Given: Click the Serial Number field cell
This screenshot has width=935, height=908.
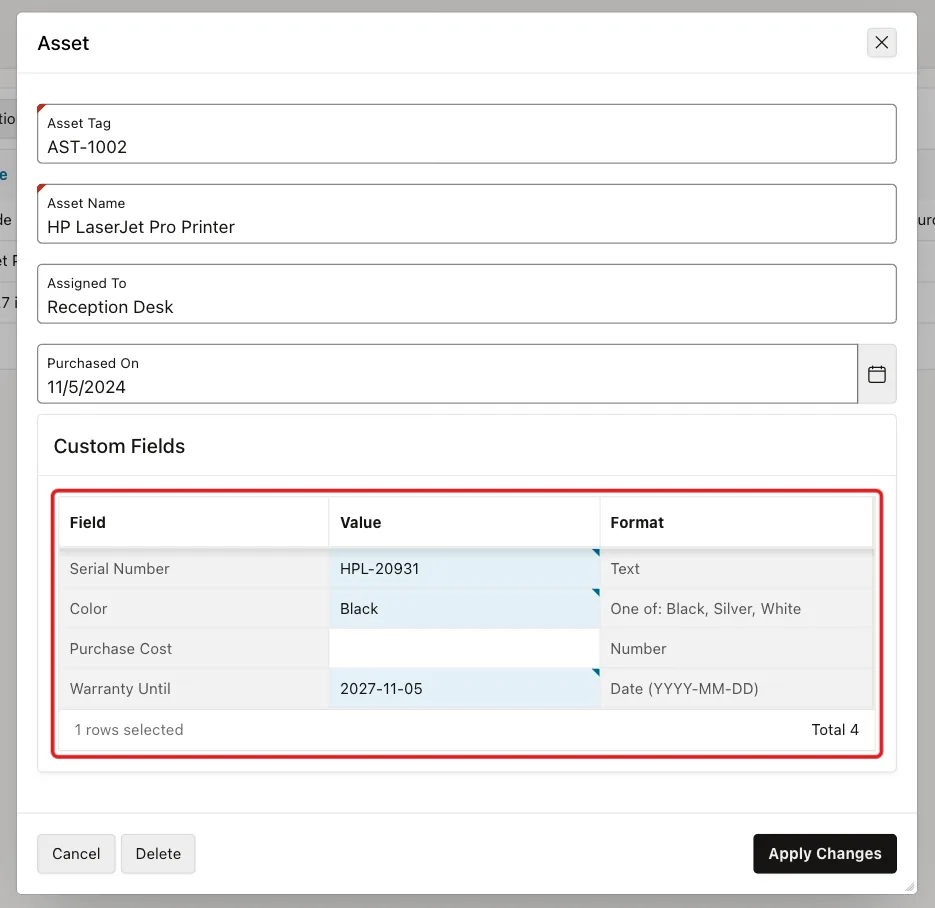Looking at the screenshot, I should [x=194, y=569].
